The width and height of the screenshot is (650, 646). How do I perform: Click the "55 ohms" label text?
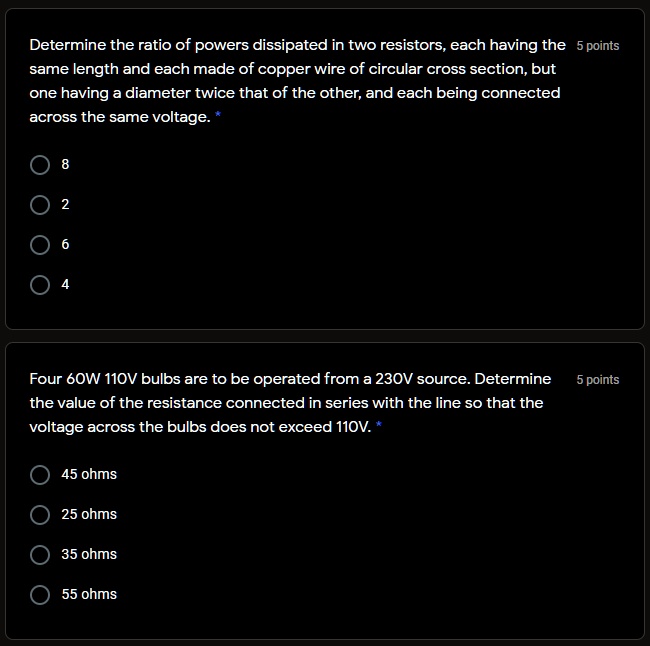point(89,594)
